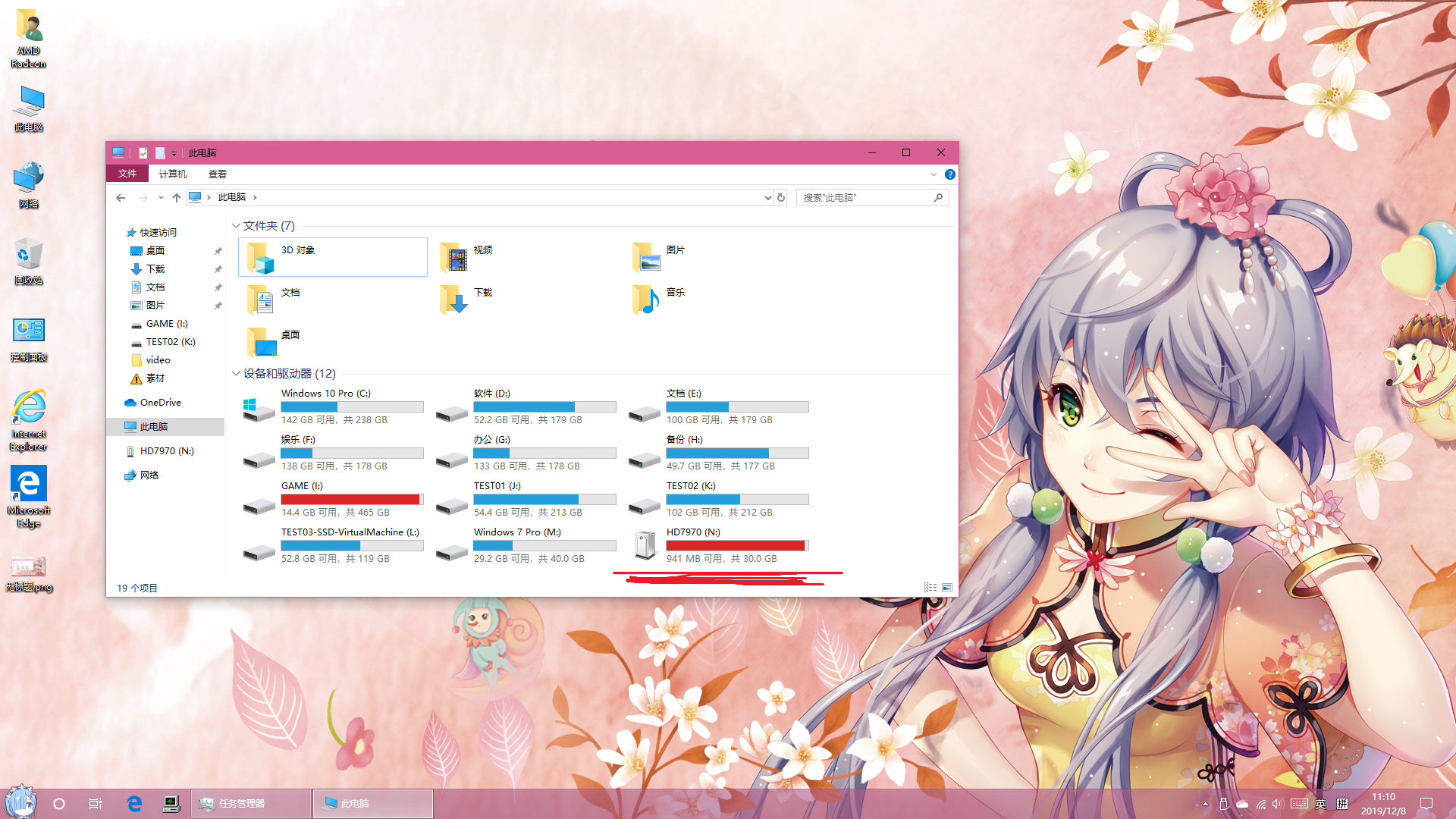Click the new folder quick access icon
The image size is (1456, 819).
160,152
